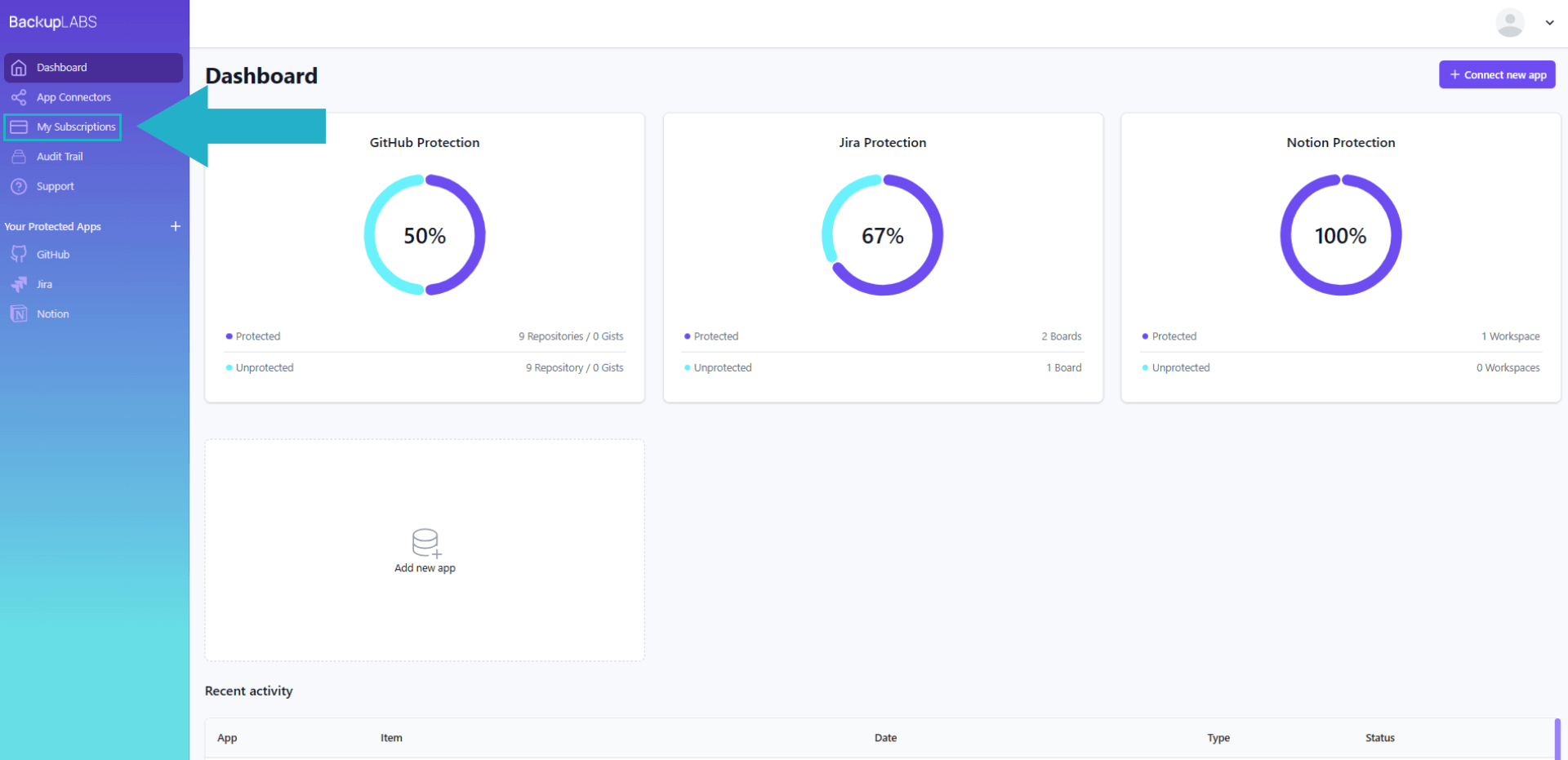Image resolution: width=1568 pixels, height=760 pixels.
Task: Click the Jira 67% progress ring
Action: 883,235
